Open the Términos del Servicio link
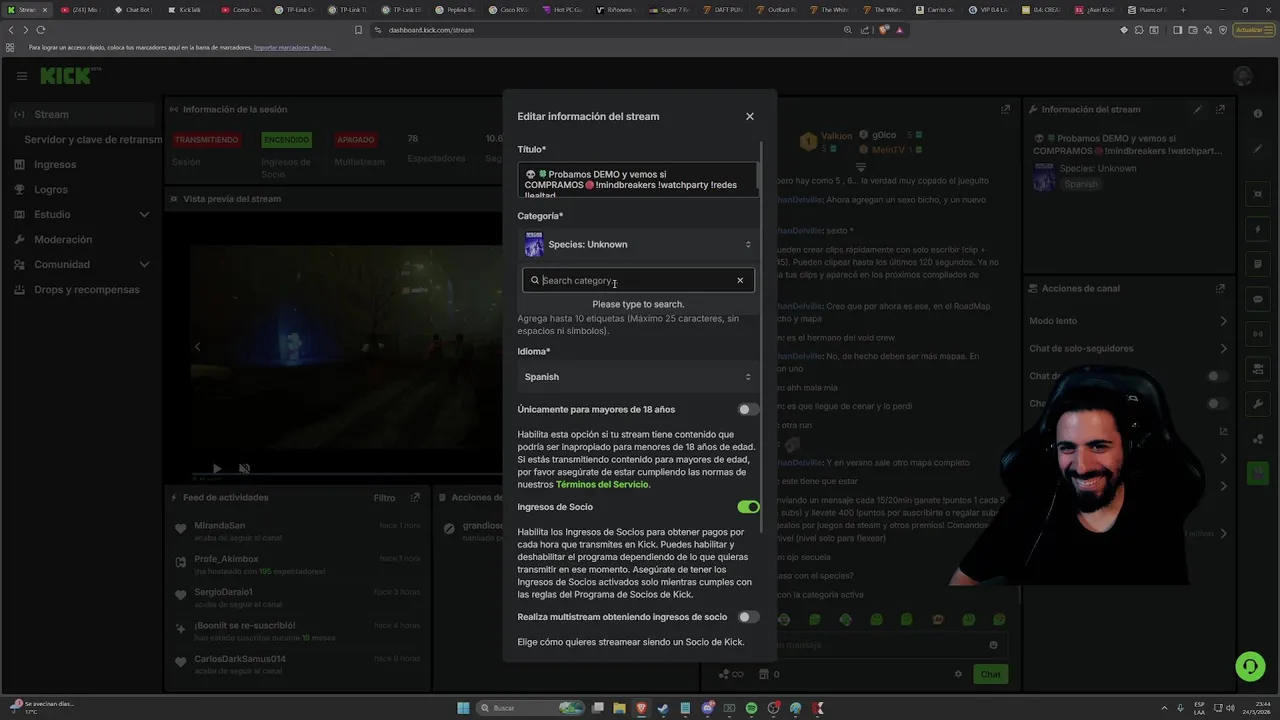Viewport: 1280px width, 720px height. point(602,484)
